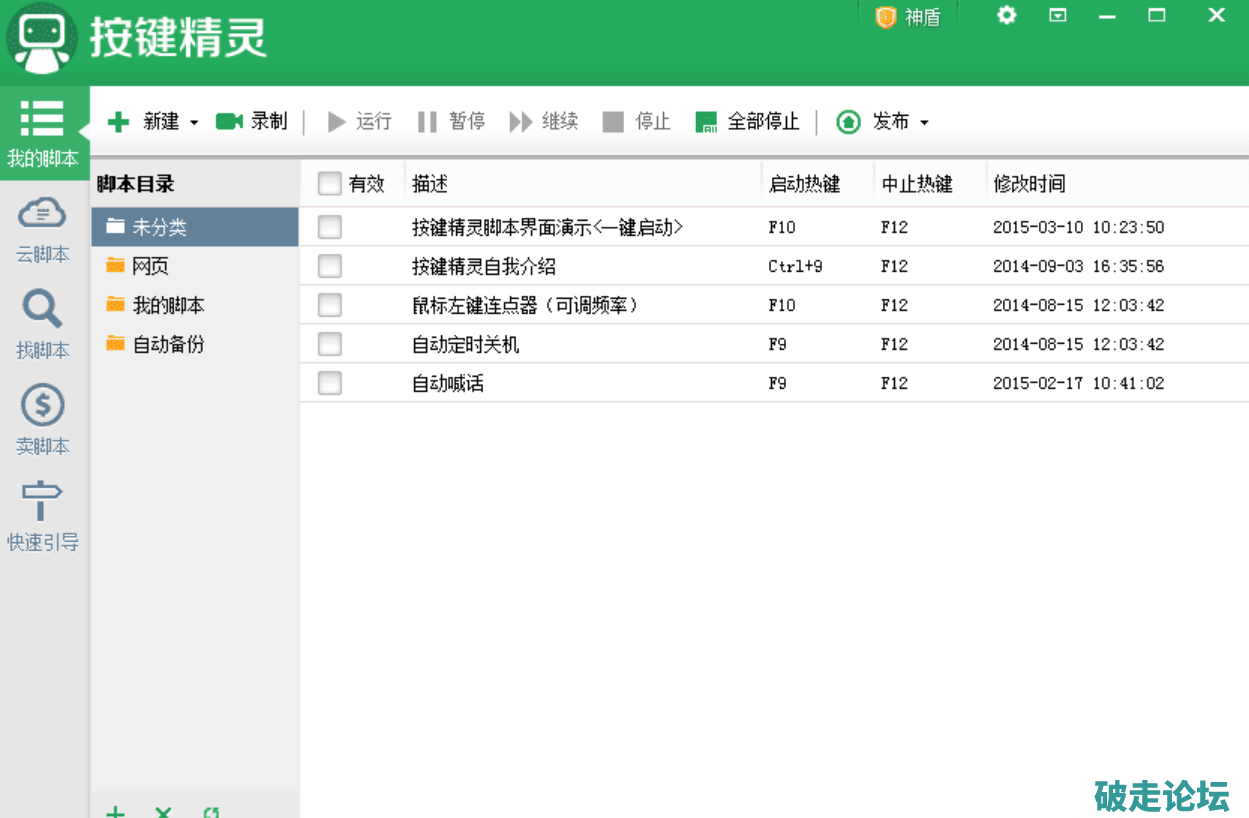Toggle the 有效 select-all header checkbox
This screenshot has width=1249, height=818.
coord(329,184)
